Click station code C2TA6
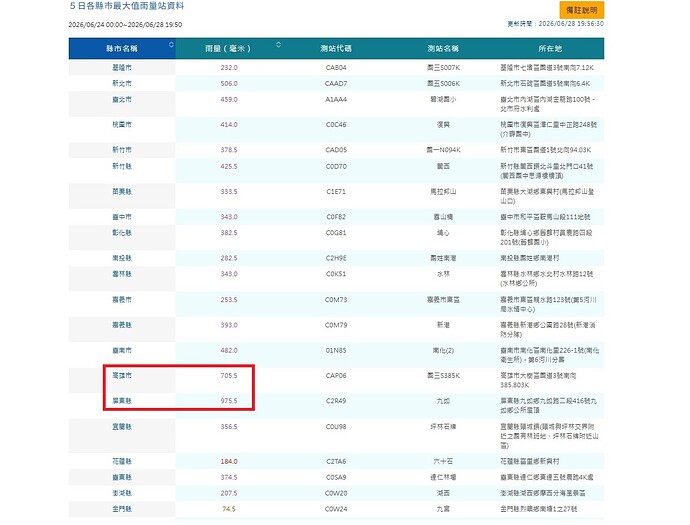Screen dimensions: 690x525 pos(336,461)
